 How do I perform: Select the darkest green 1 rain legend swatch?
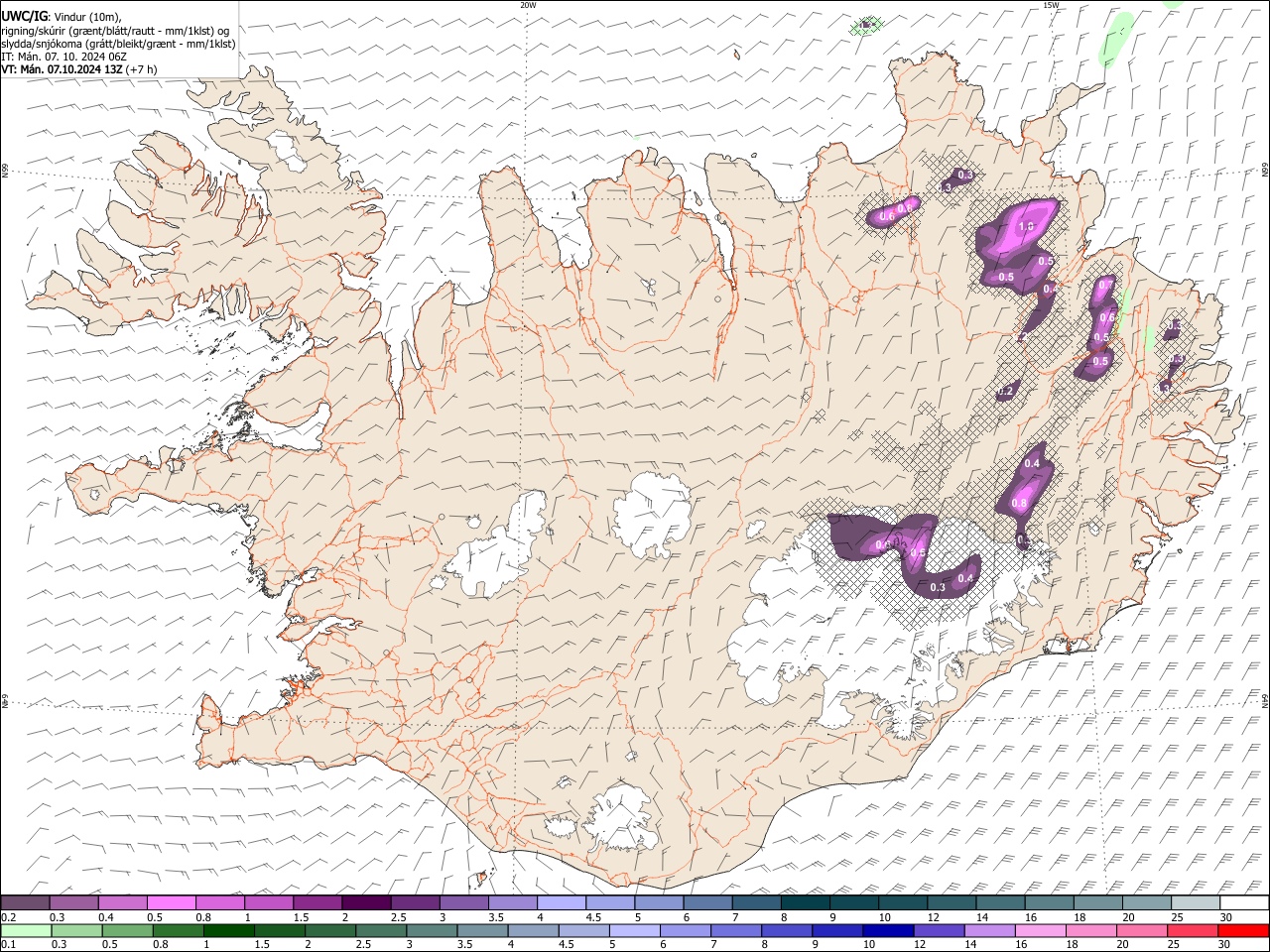tap(228, 930)
